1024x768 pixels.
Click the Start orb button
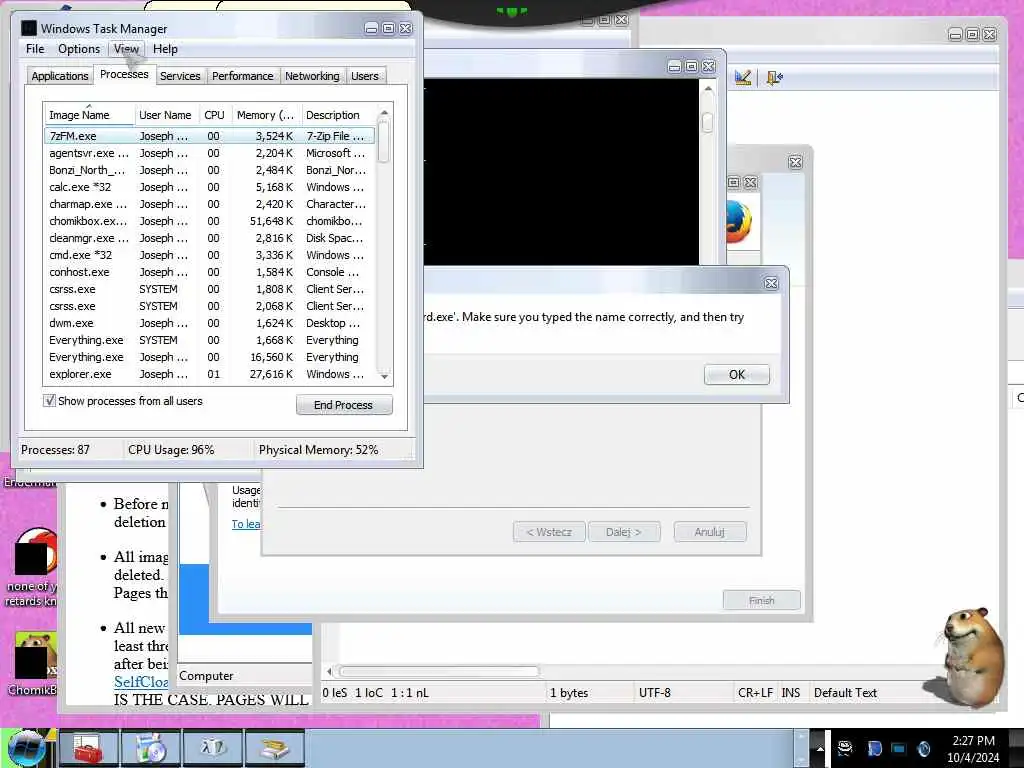(25, 749)
